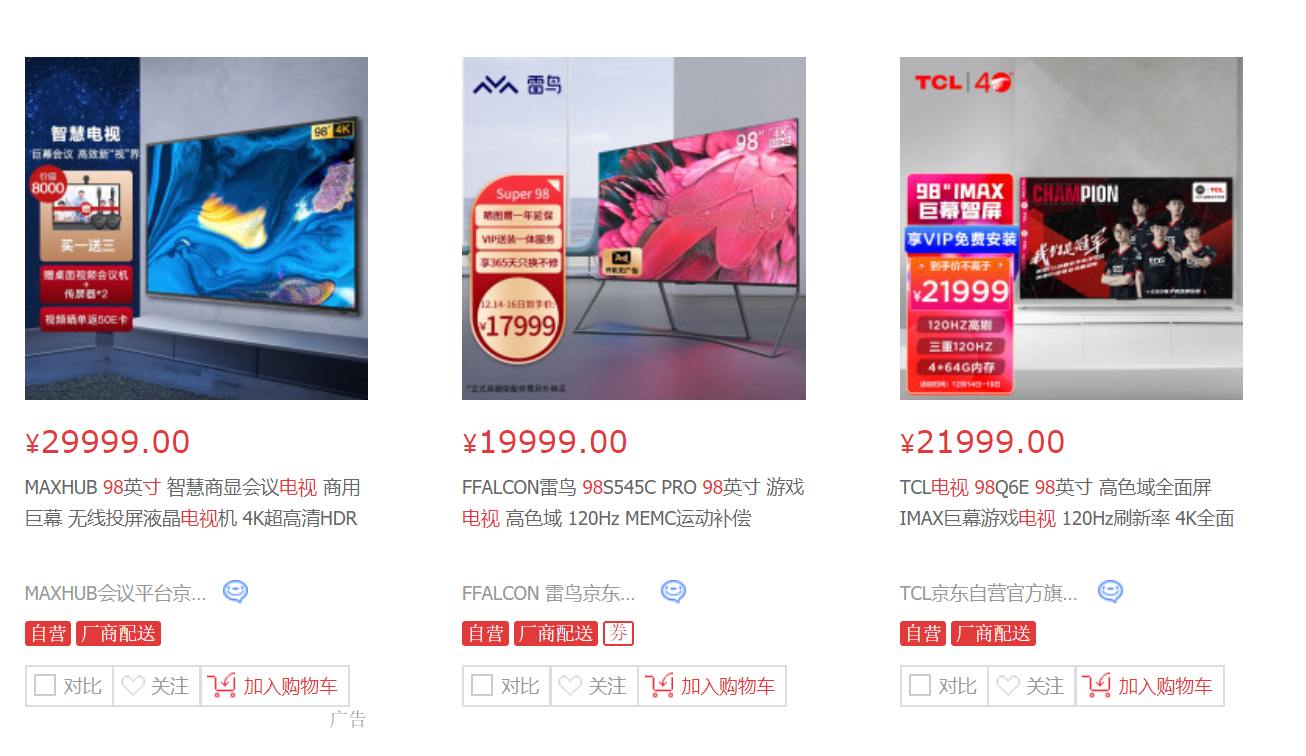1306x756 pixels.
Task: Open MAXHUB 98英寸 智慧商显会议电视 title link
Action: pos(193,503)
